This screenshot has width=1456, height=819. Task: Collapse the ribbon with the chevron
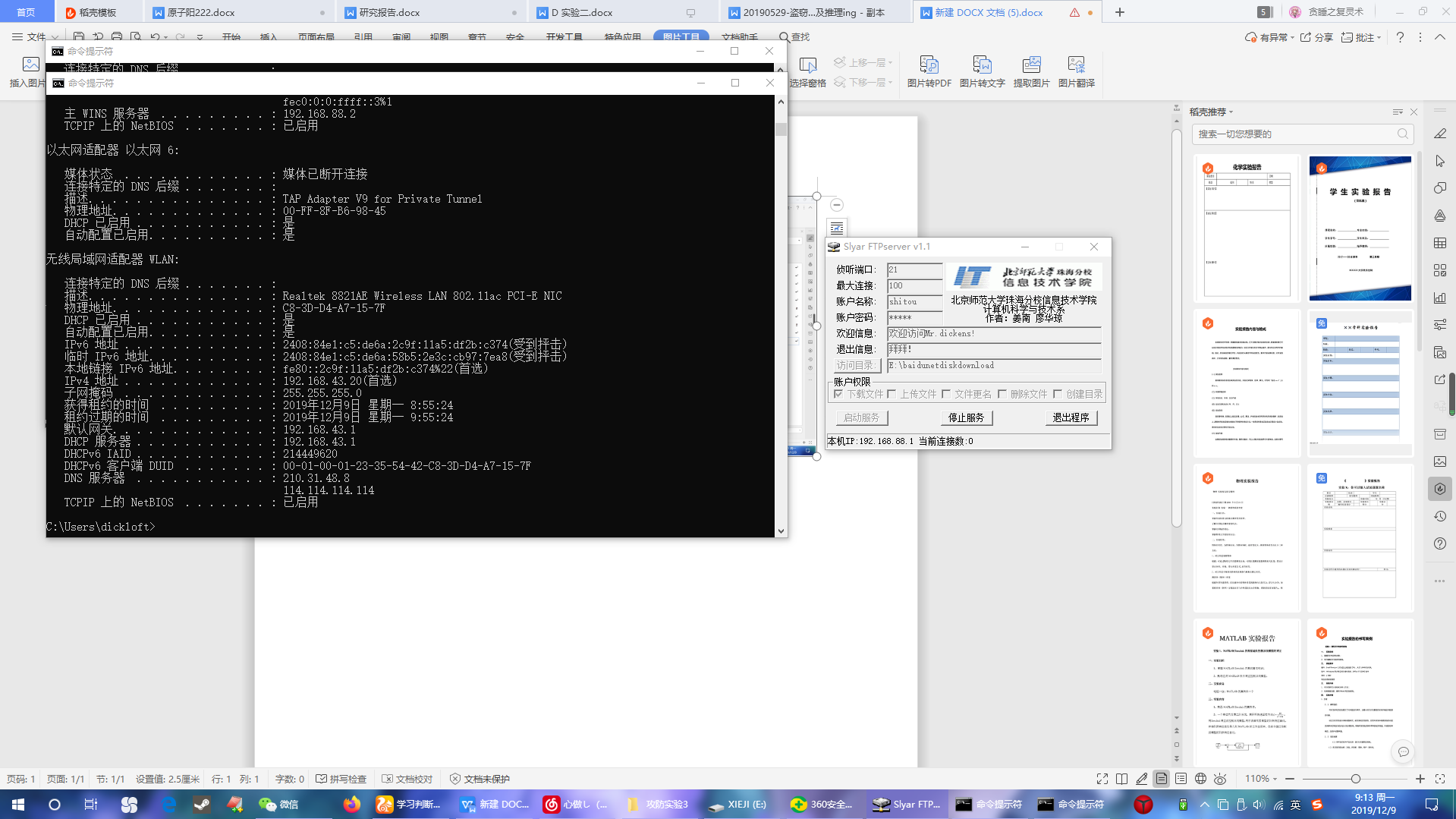[1440, 36]
